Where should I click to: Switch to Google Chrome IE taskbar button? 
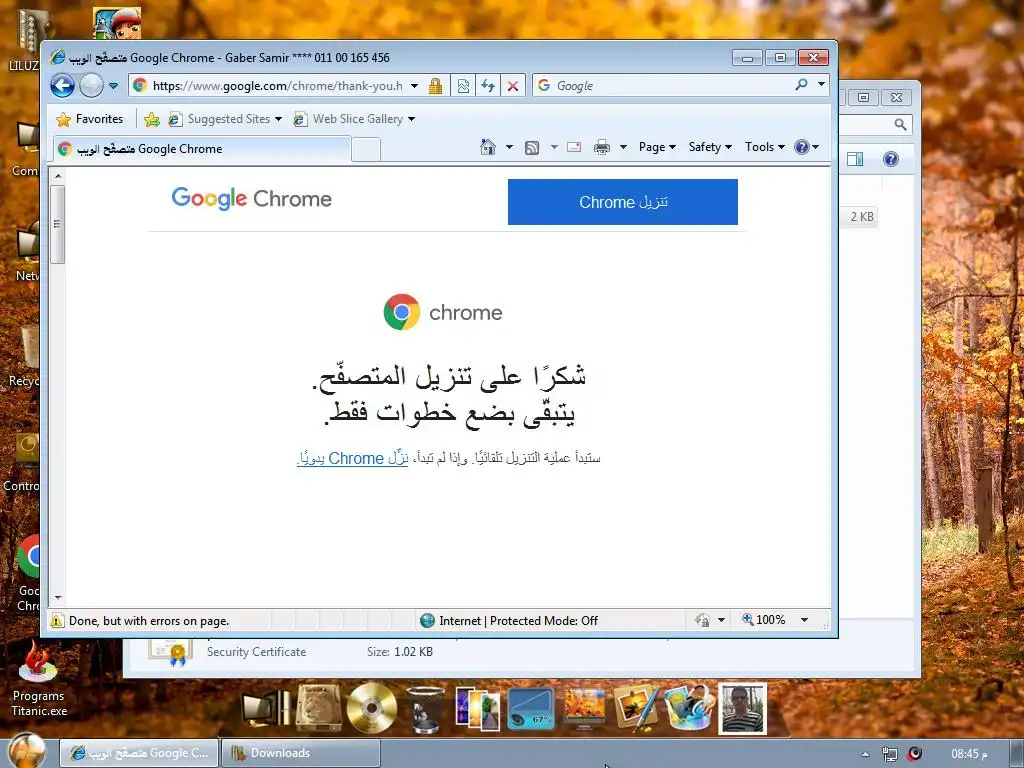pyautogui.click(x=139, y=753)
